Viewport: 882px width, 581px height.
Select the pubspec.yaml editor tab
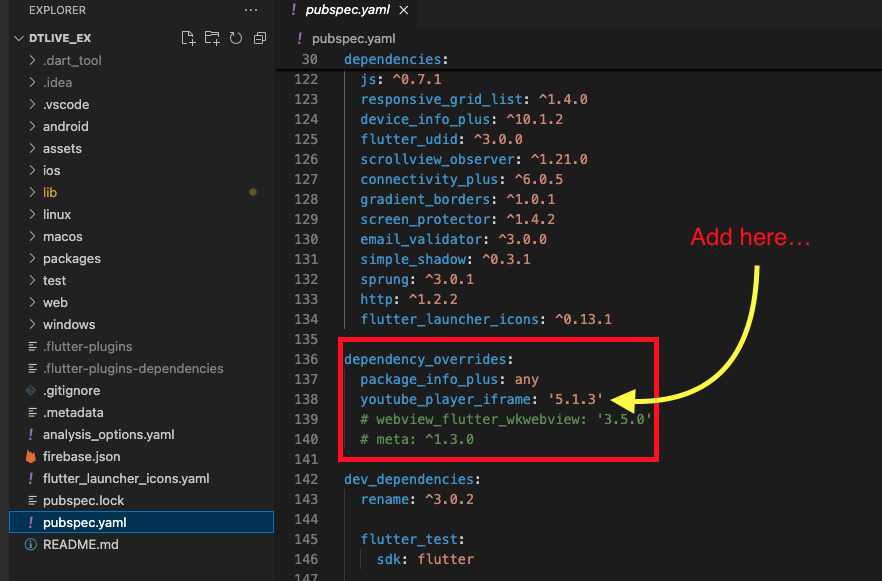tap(346, 10)
